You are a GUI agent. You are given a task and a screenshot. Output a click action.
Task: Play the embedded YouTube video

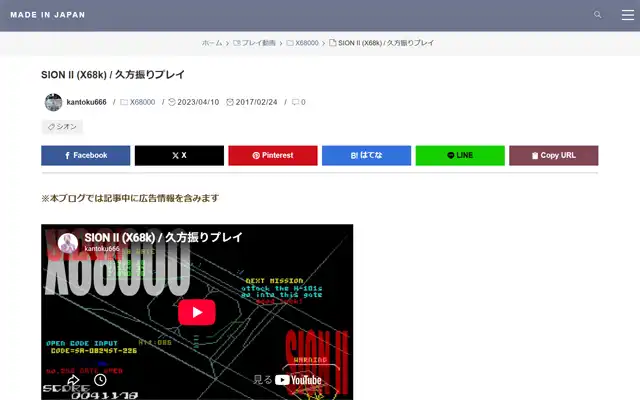(x=197, y=312)
